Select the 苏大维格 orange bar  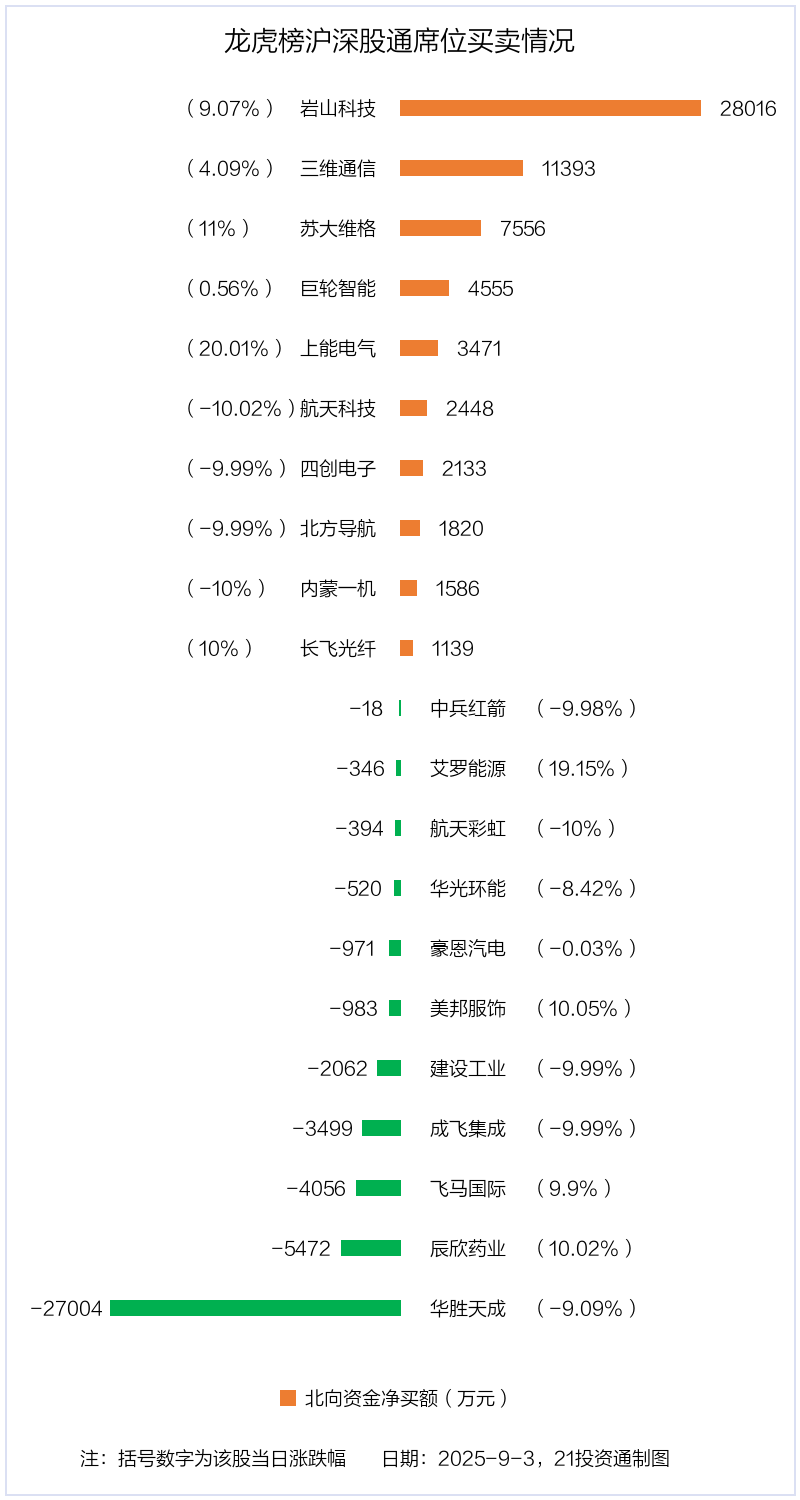pos(440,228)
